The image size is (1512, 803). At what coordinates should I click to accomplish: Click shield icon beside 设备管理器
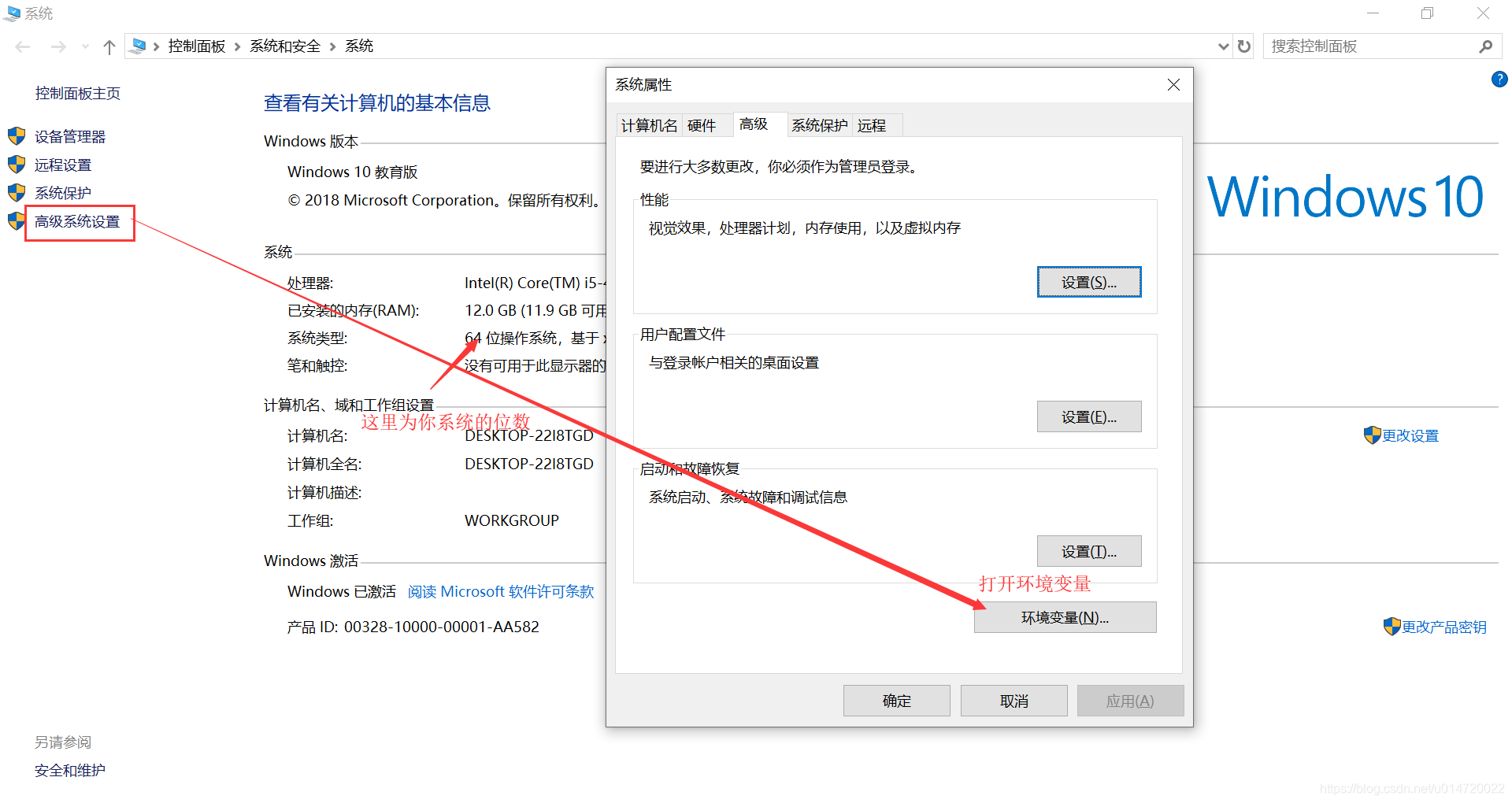(x=17, y=136)
